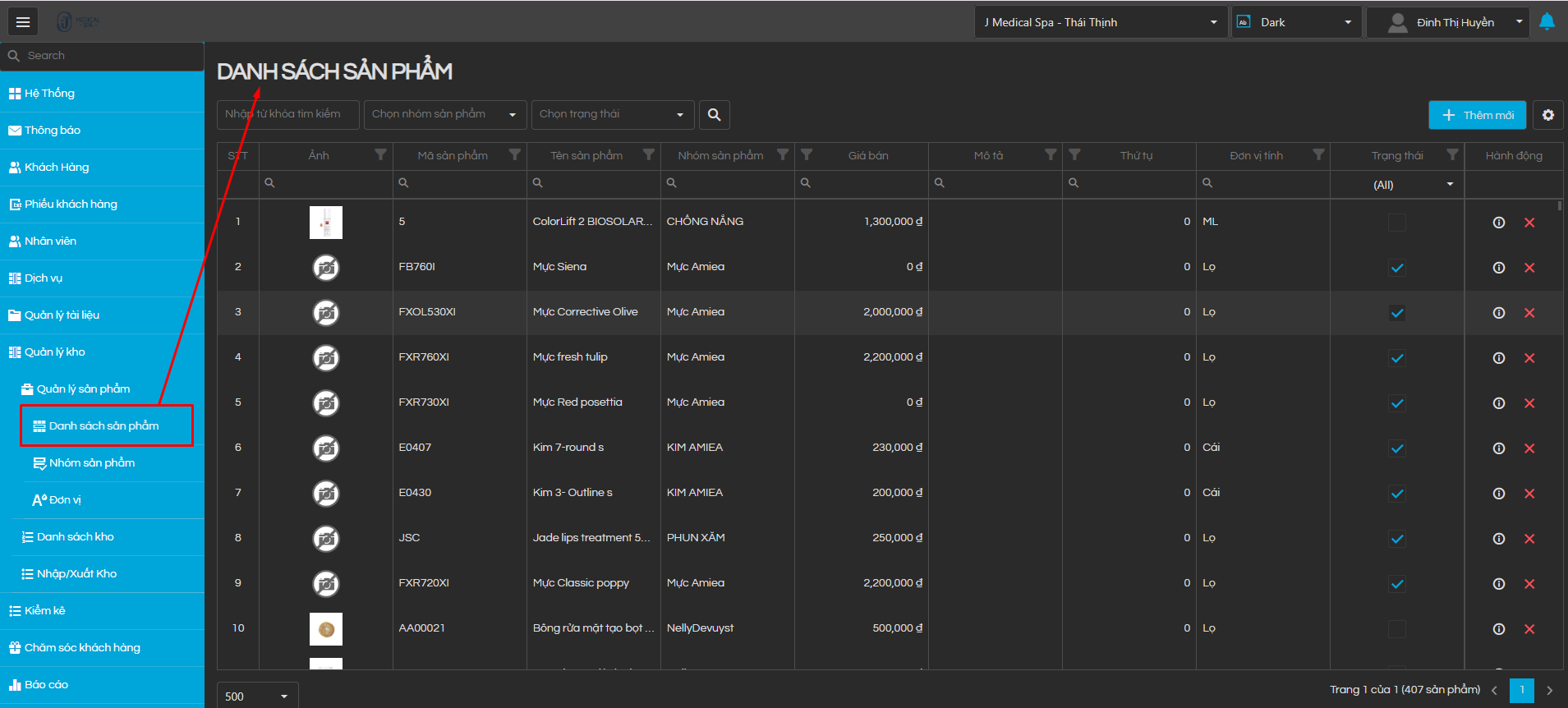The height and width of the screenshot is (708, 1568).
Task: Click the notification bell icon
Action: [1547, 22]
